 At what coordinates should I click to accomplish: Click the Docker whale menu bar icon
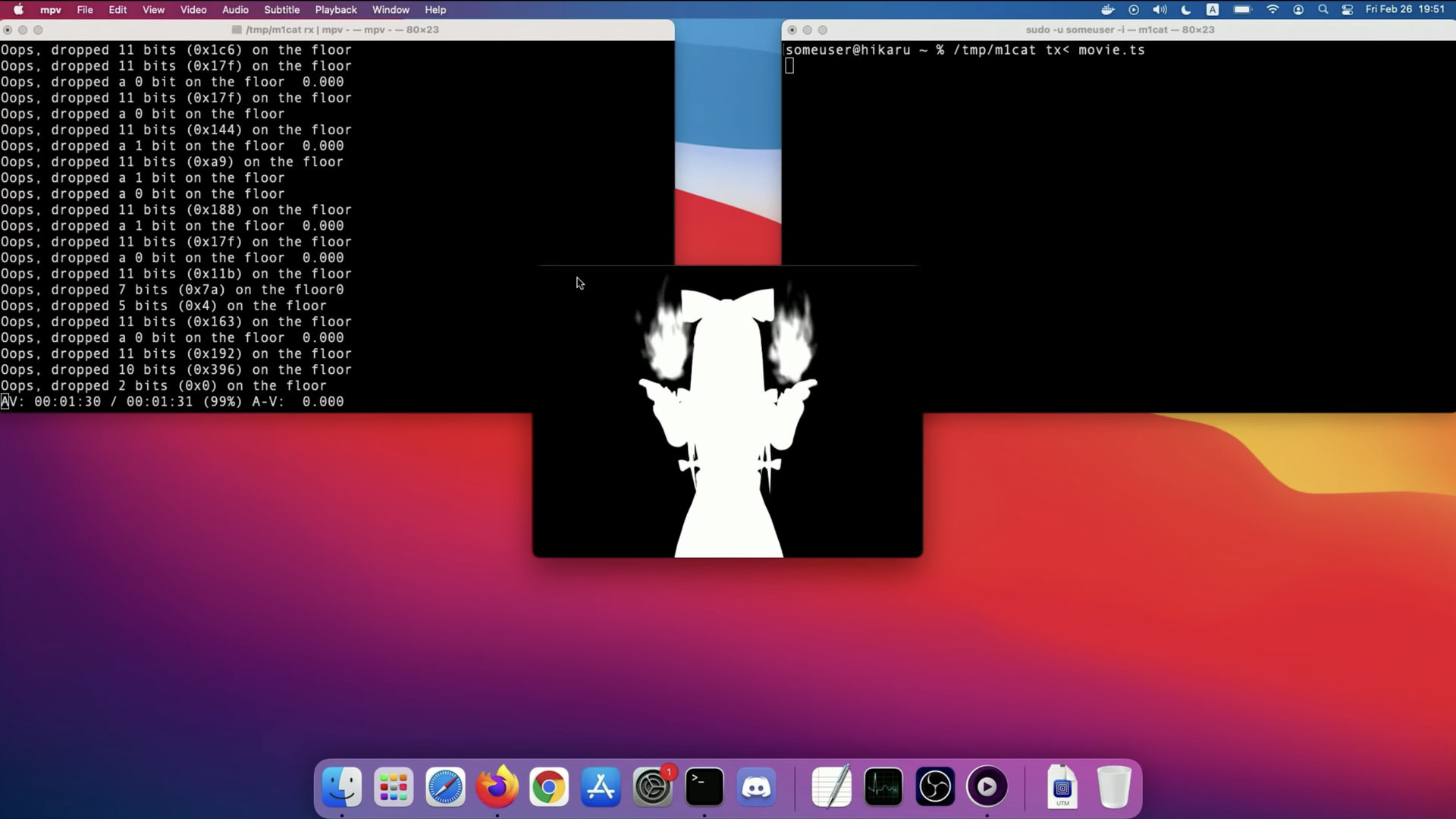(x=1108, y=10)
